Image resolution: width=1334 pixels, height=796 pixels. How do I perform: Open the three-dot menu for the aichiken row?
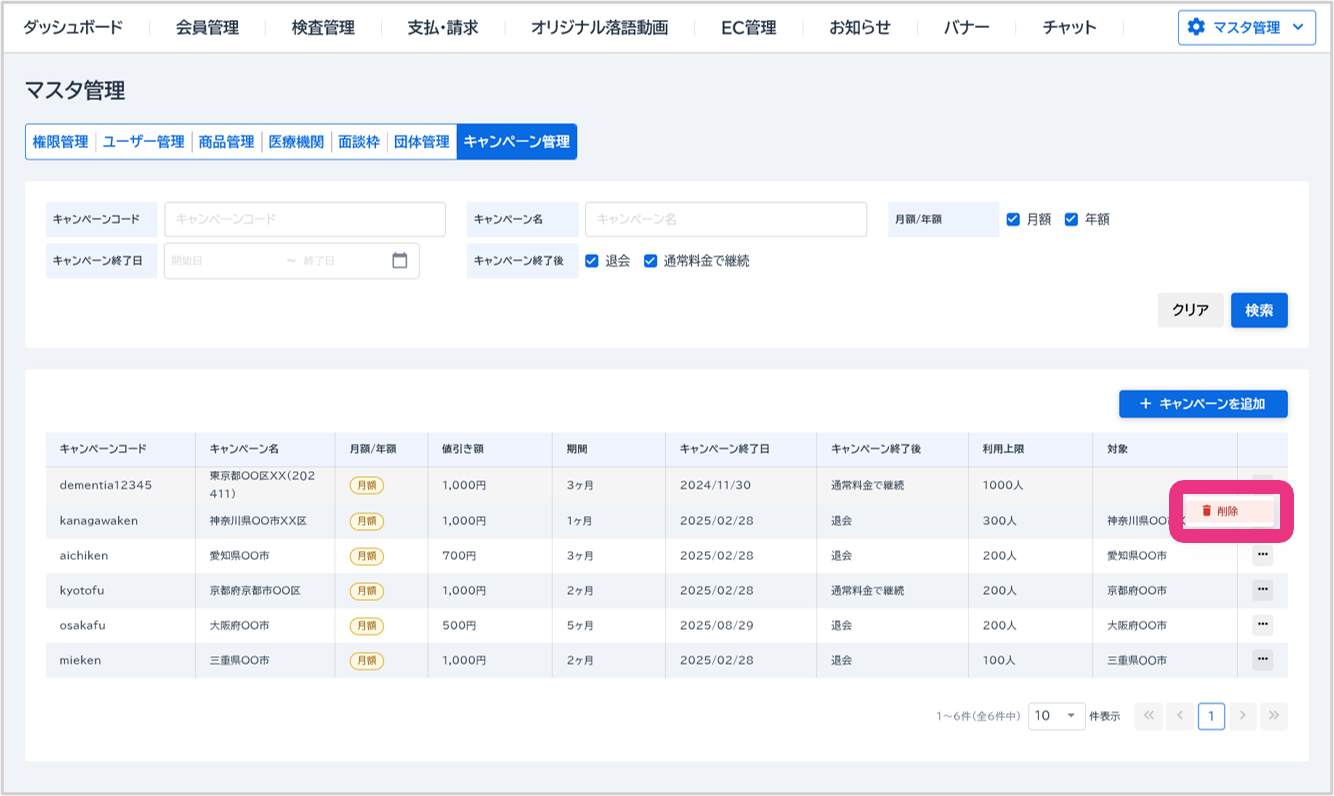tap(1262, 555)
